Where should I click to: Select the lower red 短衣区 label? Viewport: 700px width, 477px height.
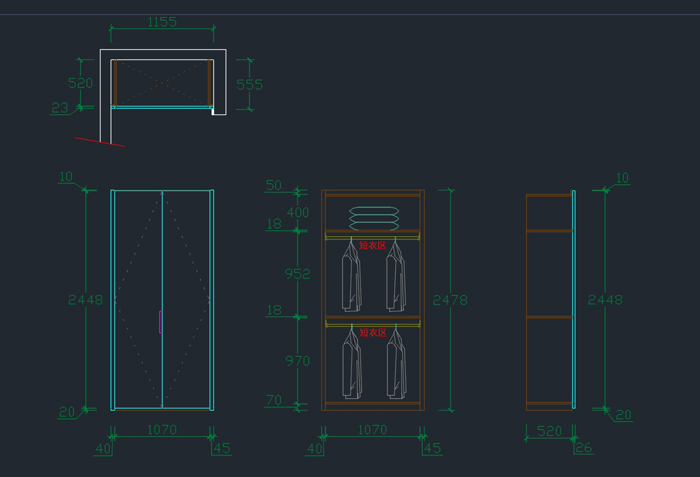(x=372, y=332)
